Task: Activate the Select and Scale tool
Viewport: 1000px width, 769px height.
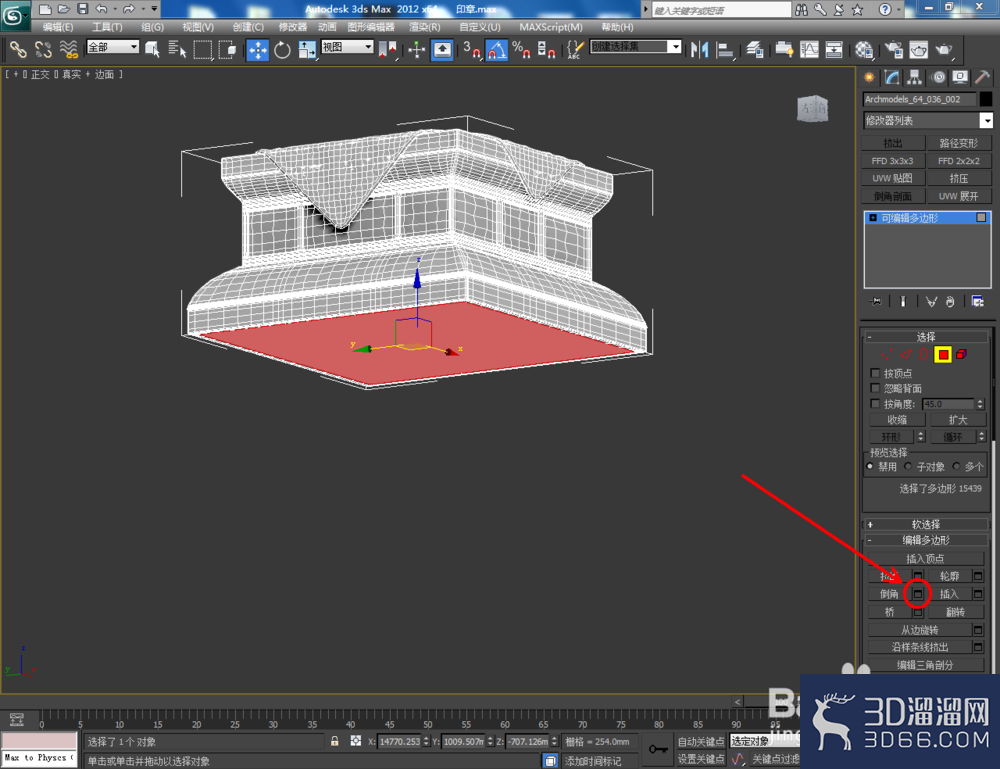Action: point(307,50)
